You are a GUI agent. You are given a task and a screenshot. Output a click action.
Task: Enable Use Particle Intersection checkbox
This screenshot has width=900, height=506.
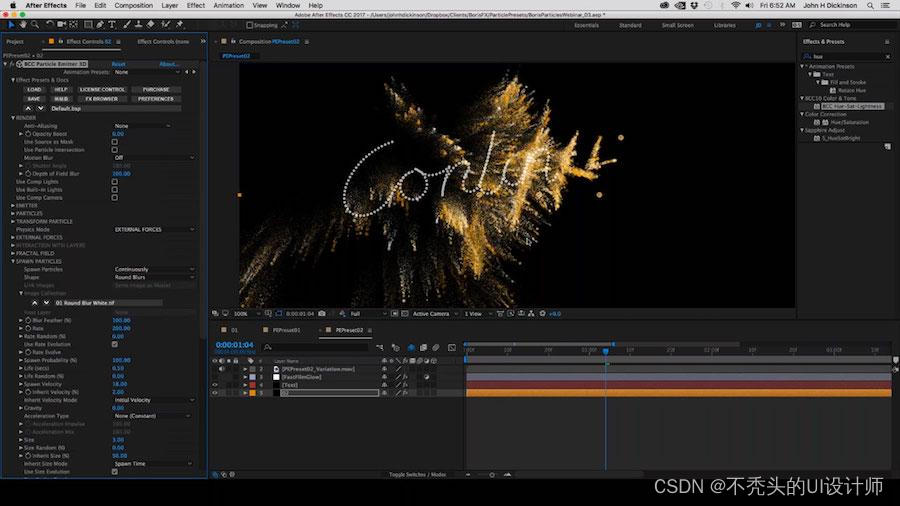[115, 150]
